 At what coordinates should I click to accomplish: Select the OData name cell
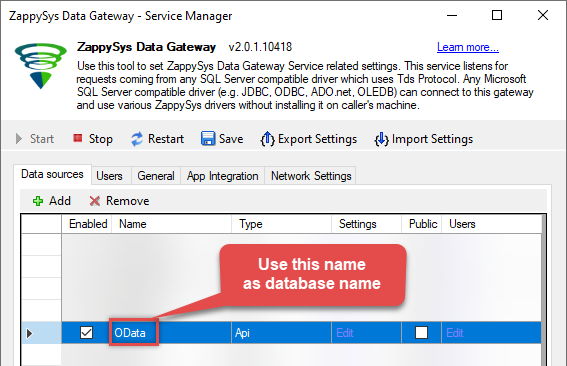[x=171, y=333]
